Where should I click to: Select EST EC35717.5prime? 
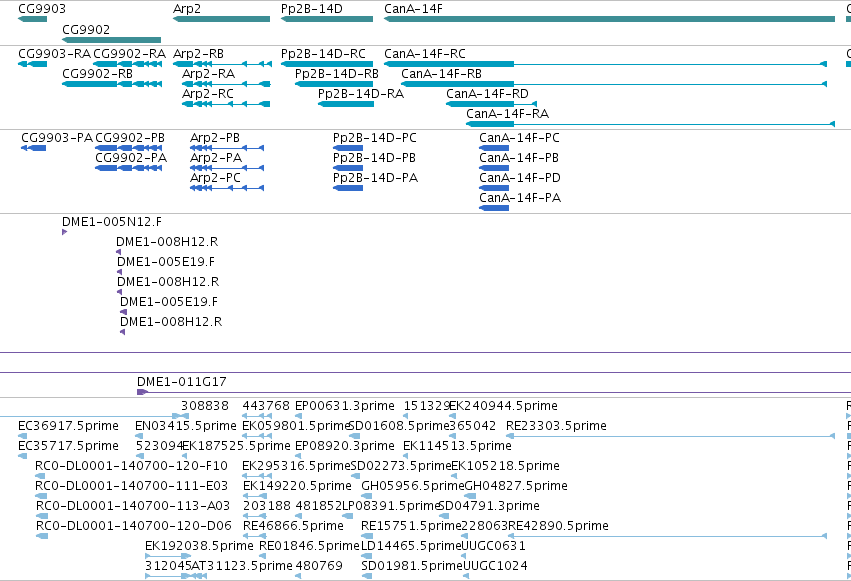pos(22,456)
